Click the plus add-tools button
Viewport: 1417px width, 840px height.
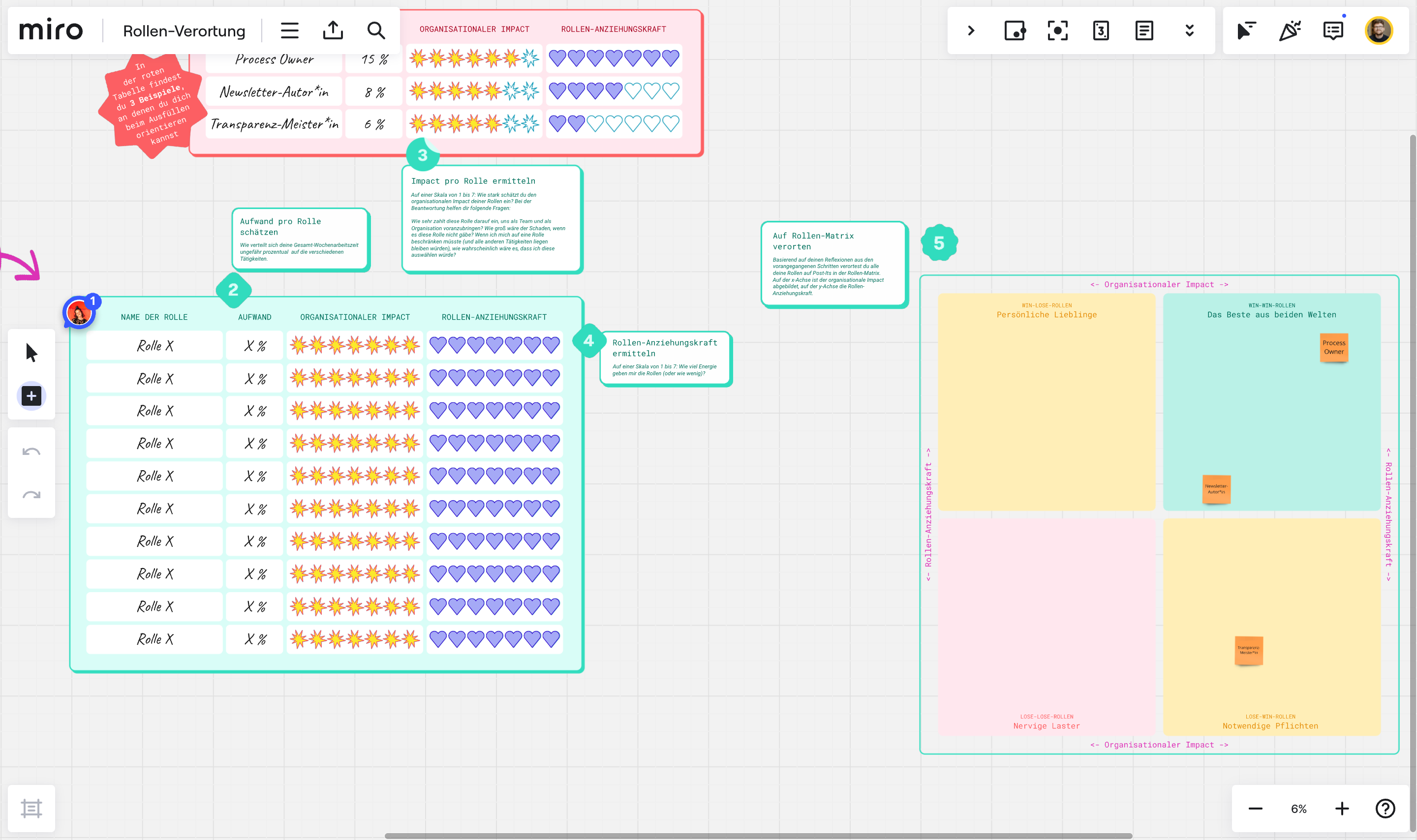31,396
